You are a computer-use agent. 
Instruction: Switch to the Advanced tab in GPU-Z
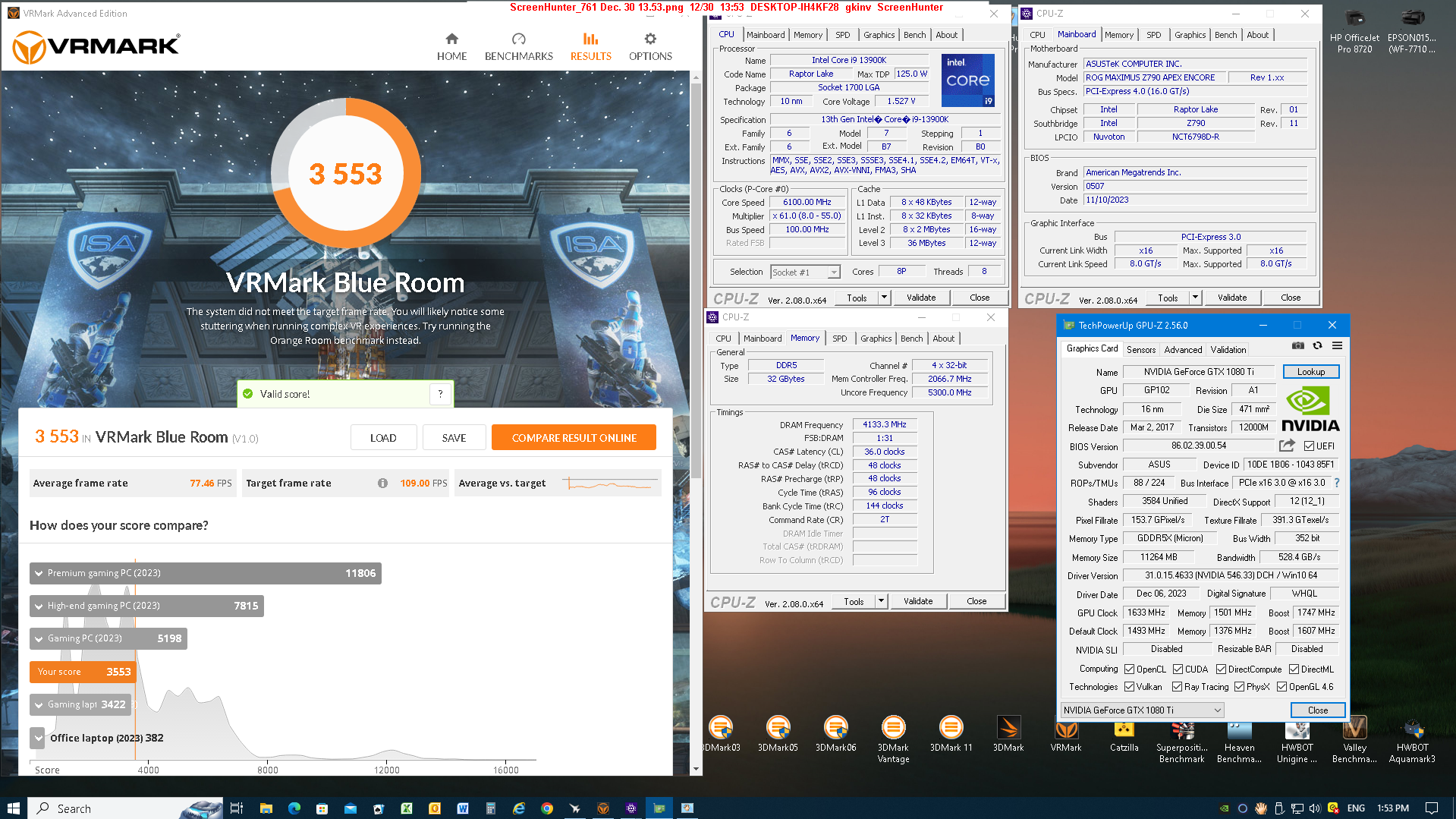[x=1183, y=349]
